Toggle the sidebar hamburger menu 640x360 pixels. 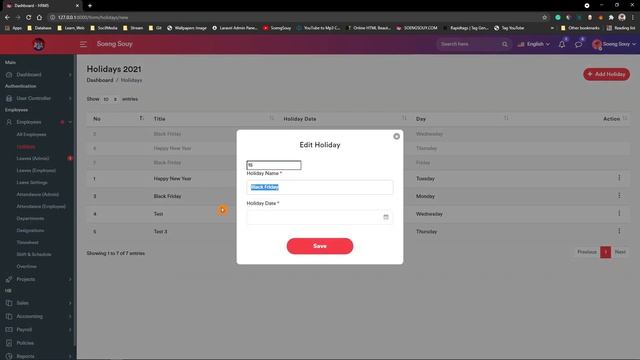coord(83,44)
